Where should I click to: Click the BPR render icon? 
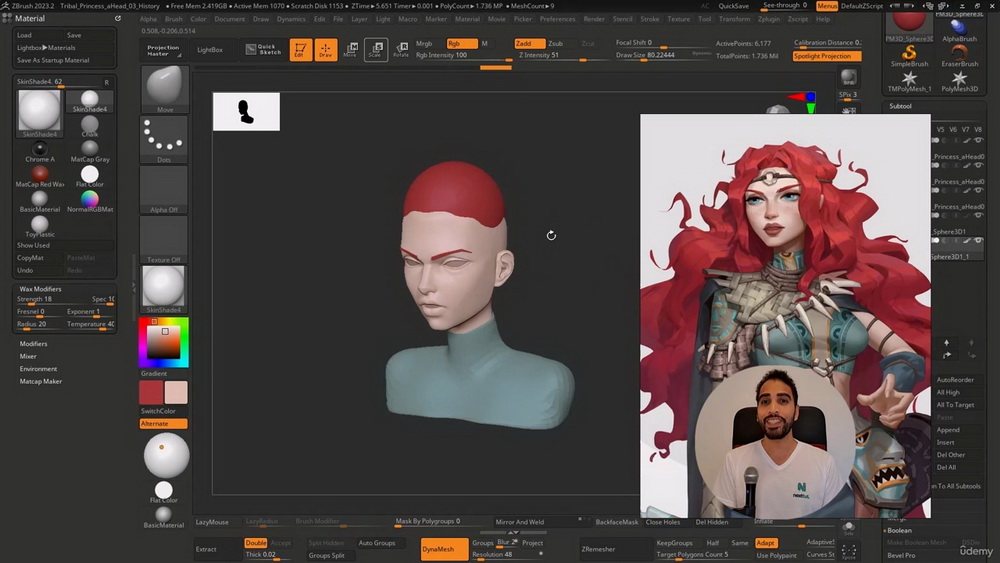coord(848,77)
